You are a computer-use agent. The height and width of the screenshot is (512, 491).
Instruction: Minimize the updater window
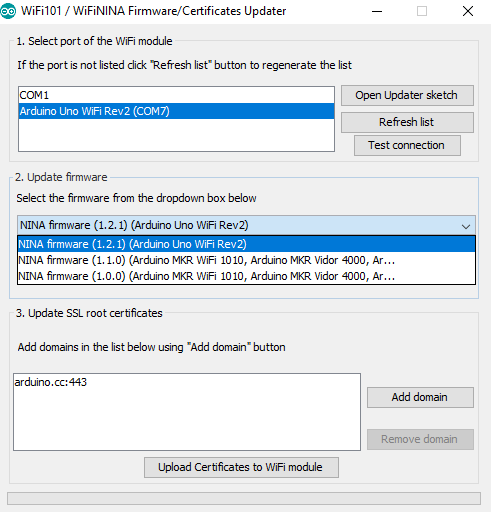(x=377, y=11)
